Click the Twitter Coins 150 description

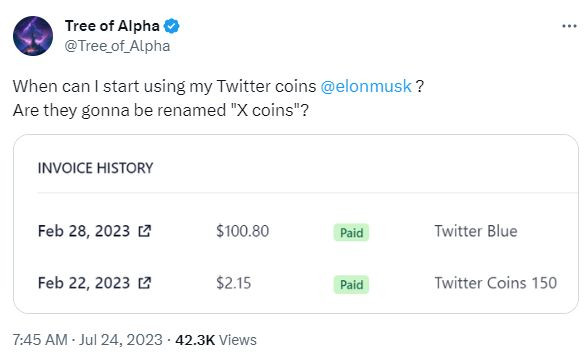(495, 283)
